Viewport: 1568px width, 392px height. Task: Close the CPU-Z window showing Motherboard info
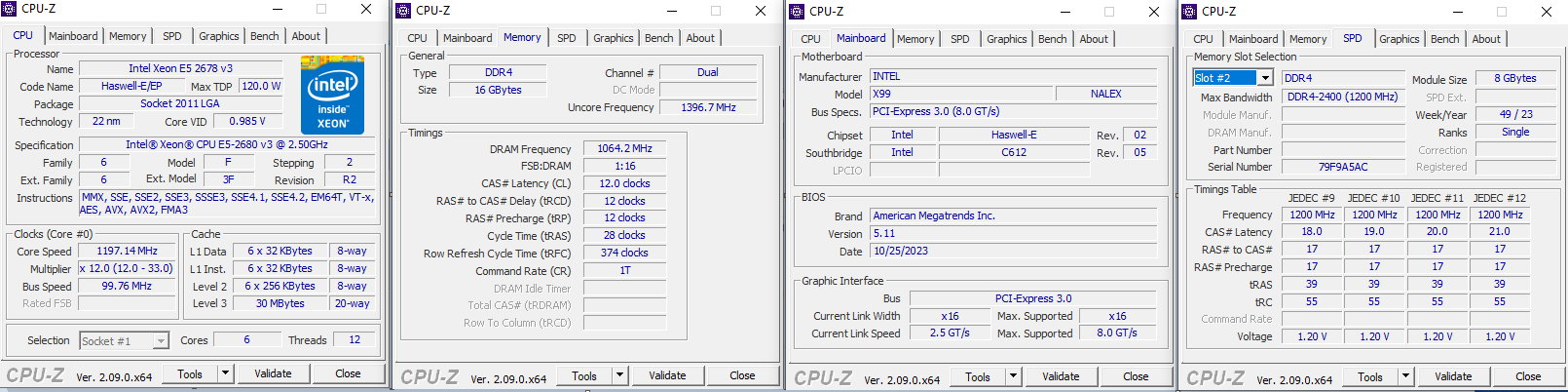(x=1154, y=12)
